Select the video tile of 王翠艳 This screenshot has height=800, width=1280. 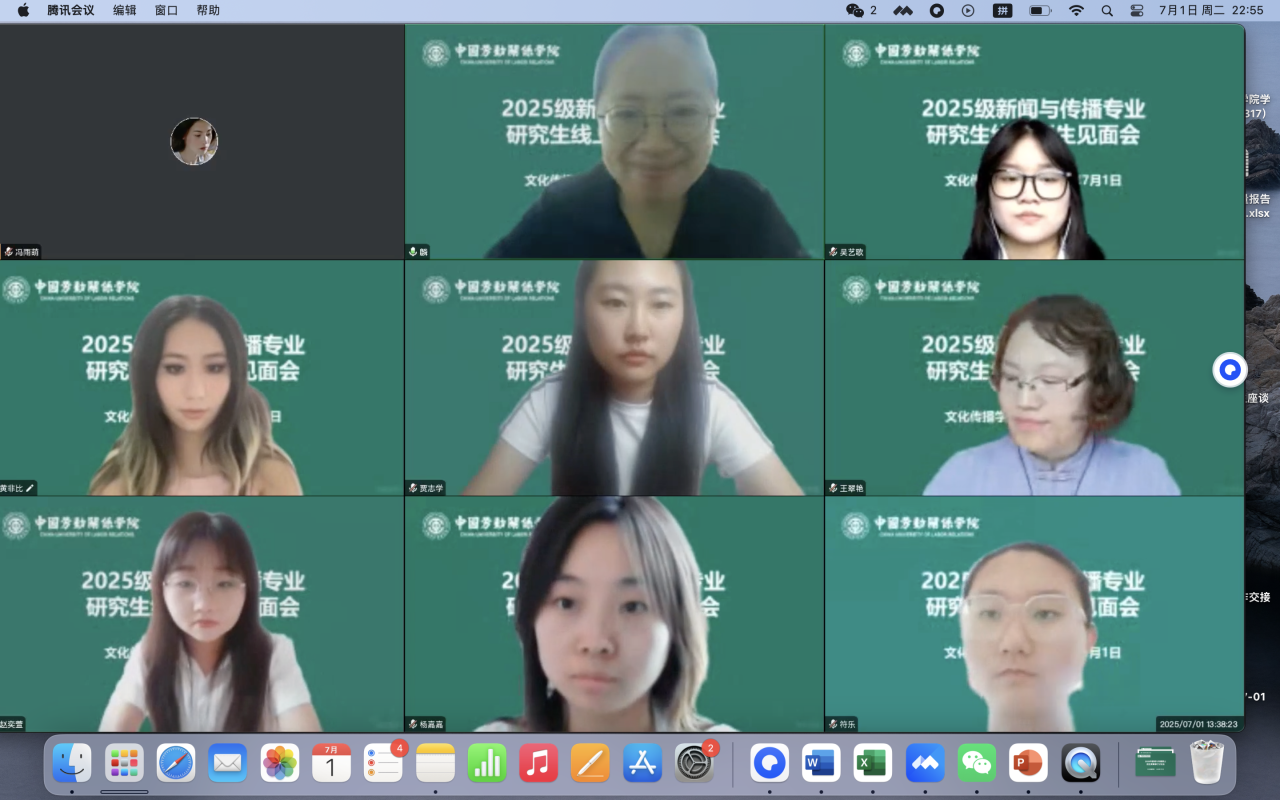tap(1034, 378)
